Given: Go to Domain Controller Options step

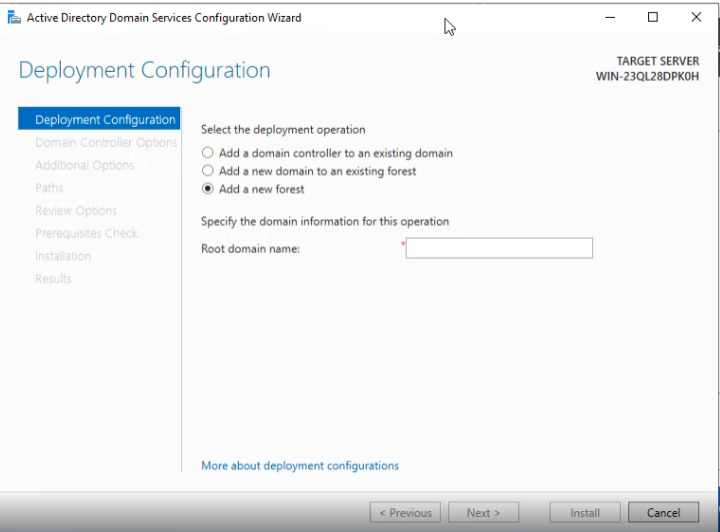Looking at the screenshot, I should pyautogui.click(x=106, y=142).
